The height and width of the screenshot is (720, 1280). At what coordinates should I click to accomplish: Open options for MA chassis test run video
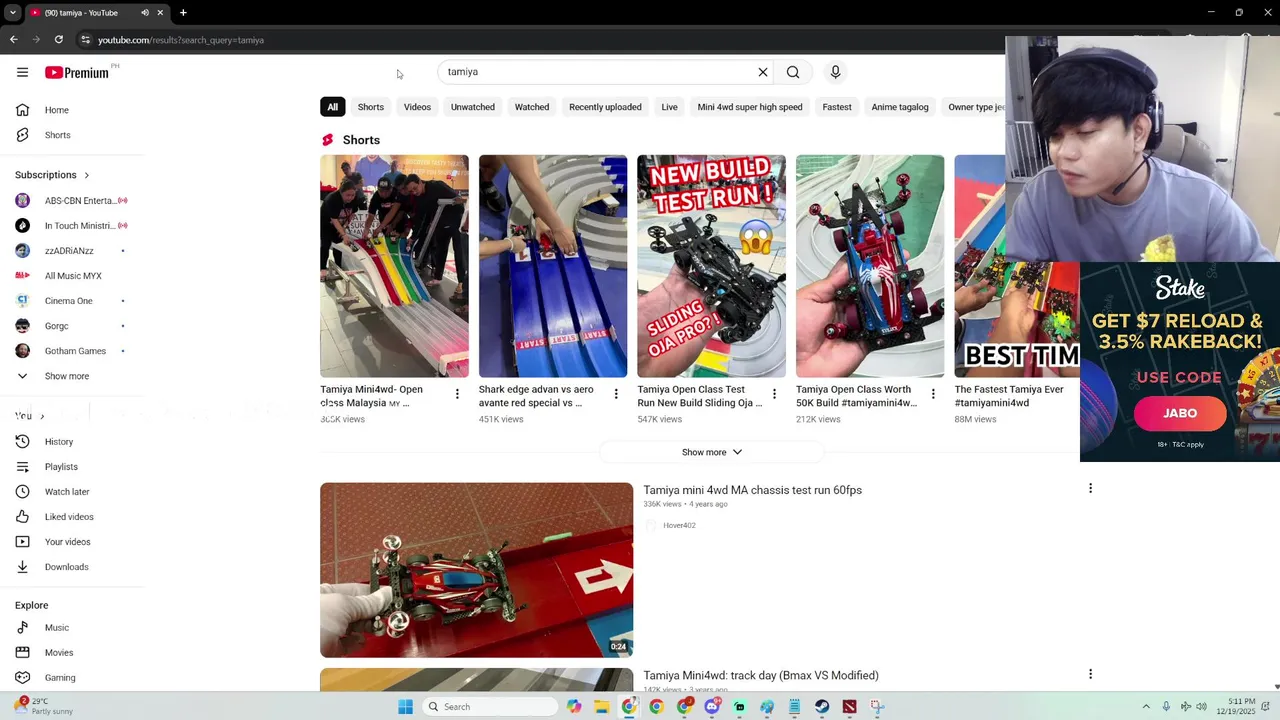pyautogui.click(x=1090, y=488)
